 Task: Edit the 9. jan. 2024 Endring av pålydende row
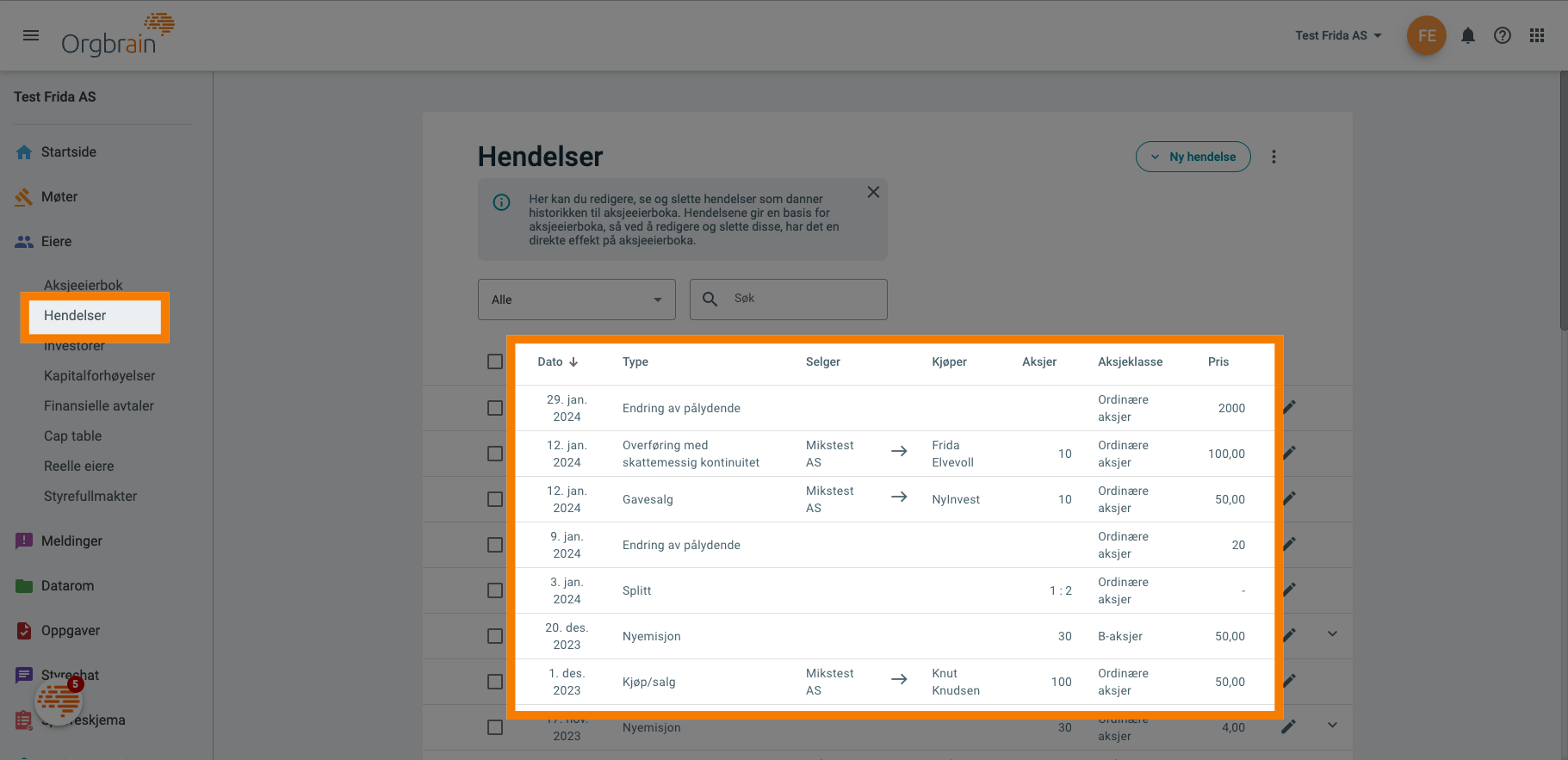[x=1289, y=544]
